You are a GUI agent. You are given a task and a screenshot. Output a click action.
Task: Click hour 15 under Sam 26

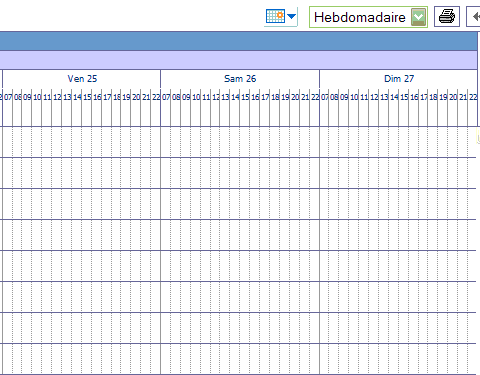coord(245,97)
